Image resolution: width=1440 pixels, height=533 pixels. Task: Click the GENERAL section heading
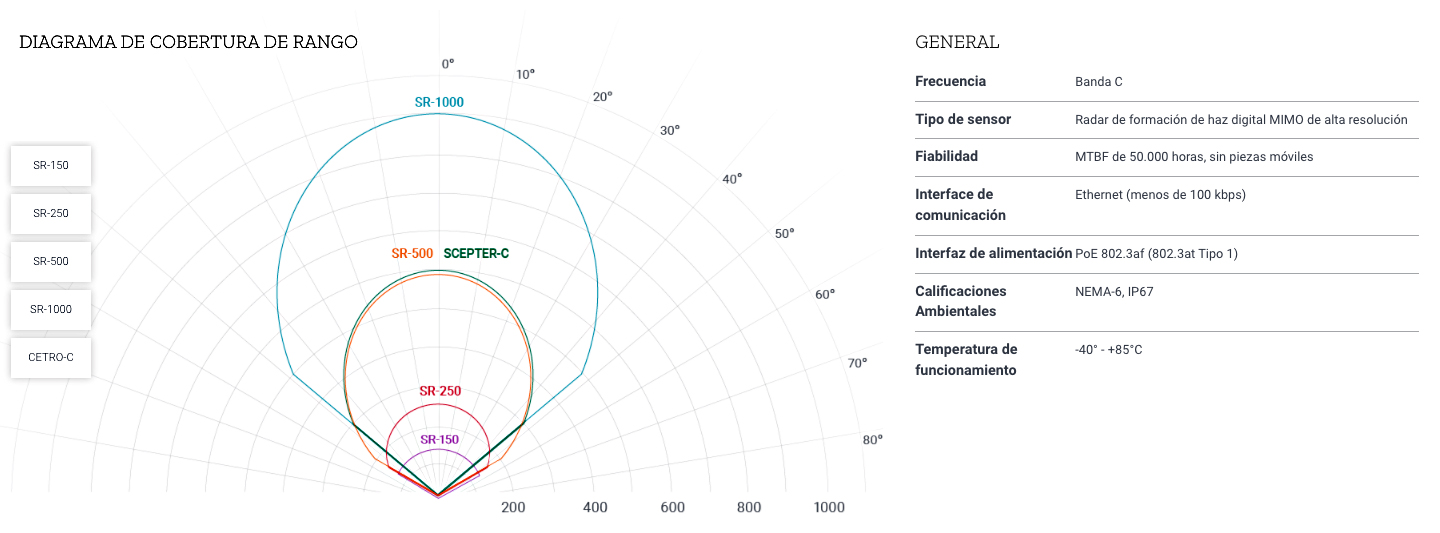957,42
